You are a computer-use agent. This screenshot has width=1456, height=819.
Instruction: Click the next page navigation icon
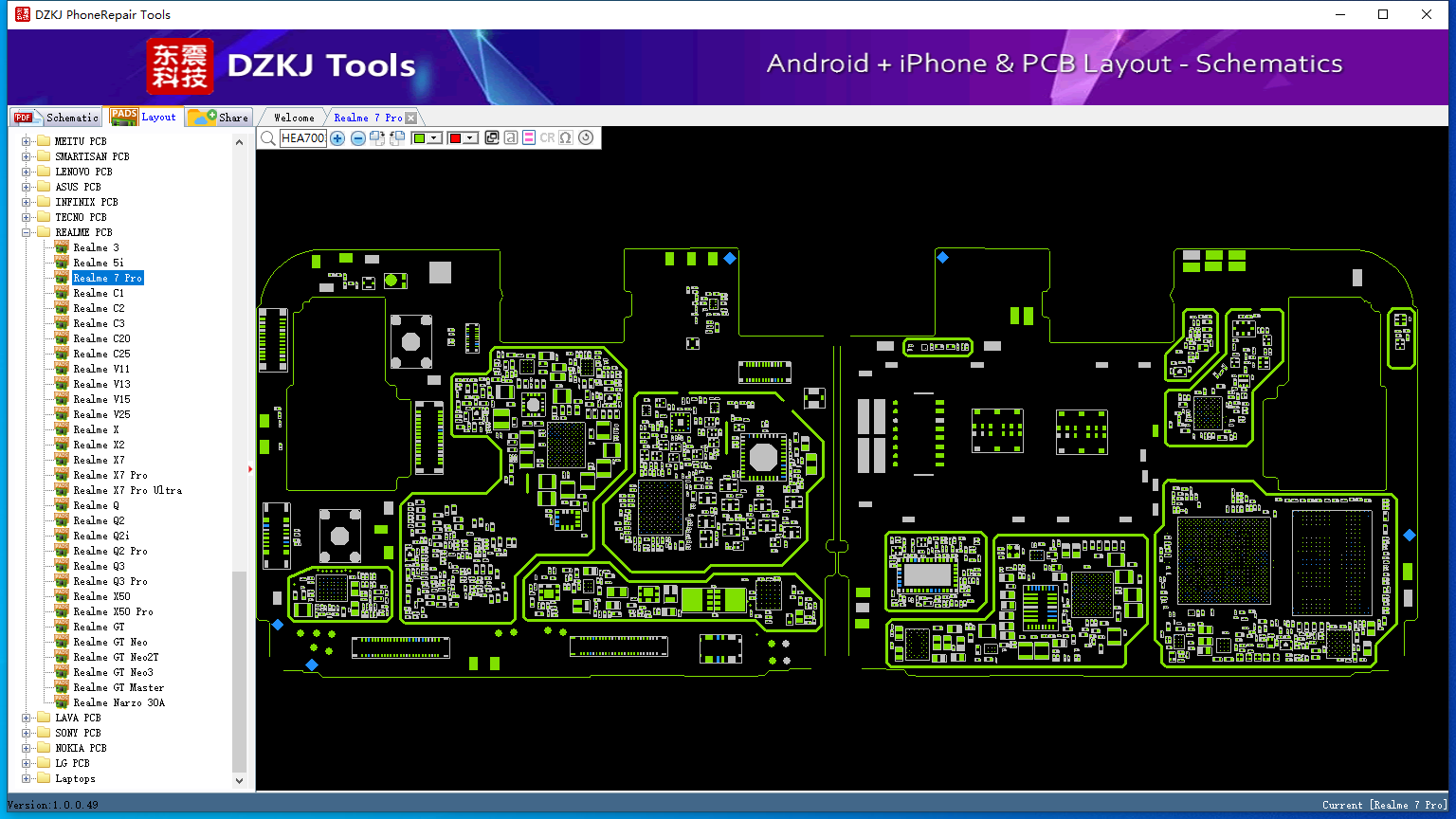(377, 137)
